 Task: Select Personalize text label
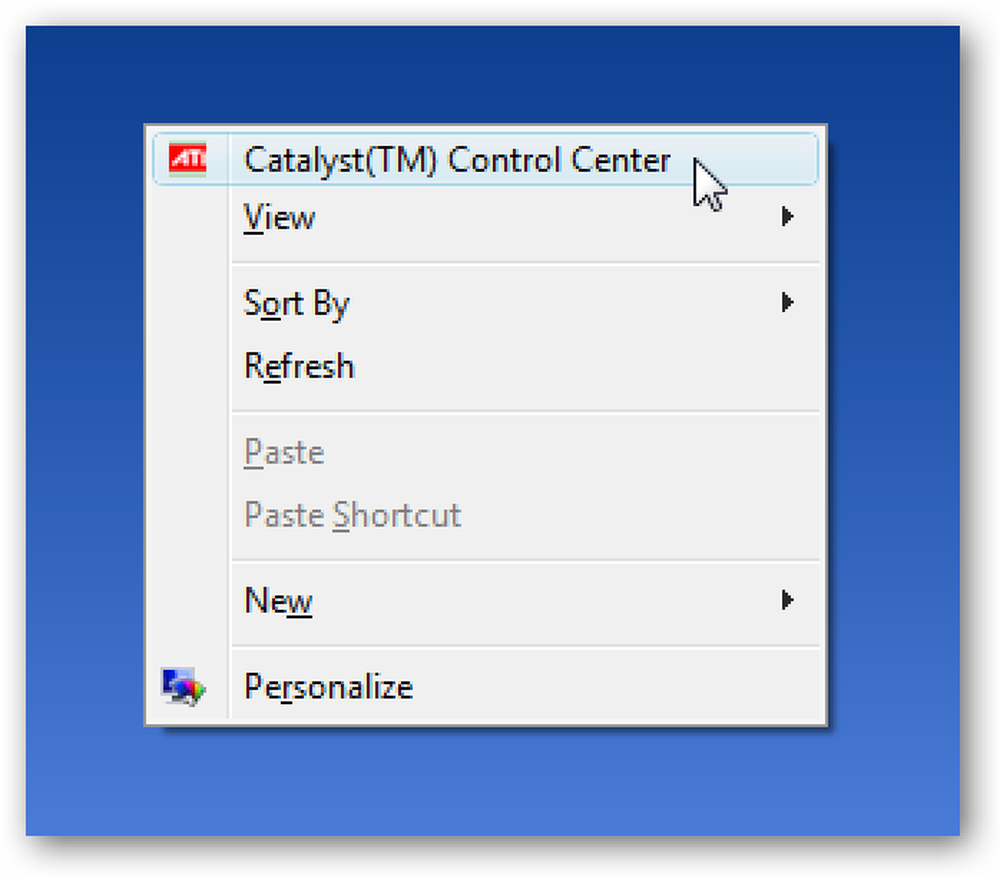pyautogui.click(x=328, y=687)
